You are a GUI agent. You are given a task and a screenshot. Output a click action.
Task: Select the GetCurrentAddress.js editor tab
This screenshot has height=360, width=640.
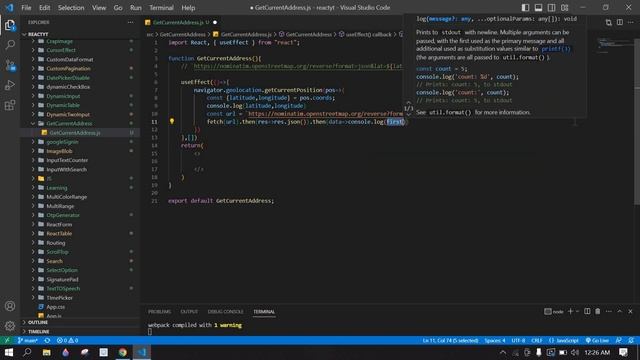(x=181, y=22)
